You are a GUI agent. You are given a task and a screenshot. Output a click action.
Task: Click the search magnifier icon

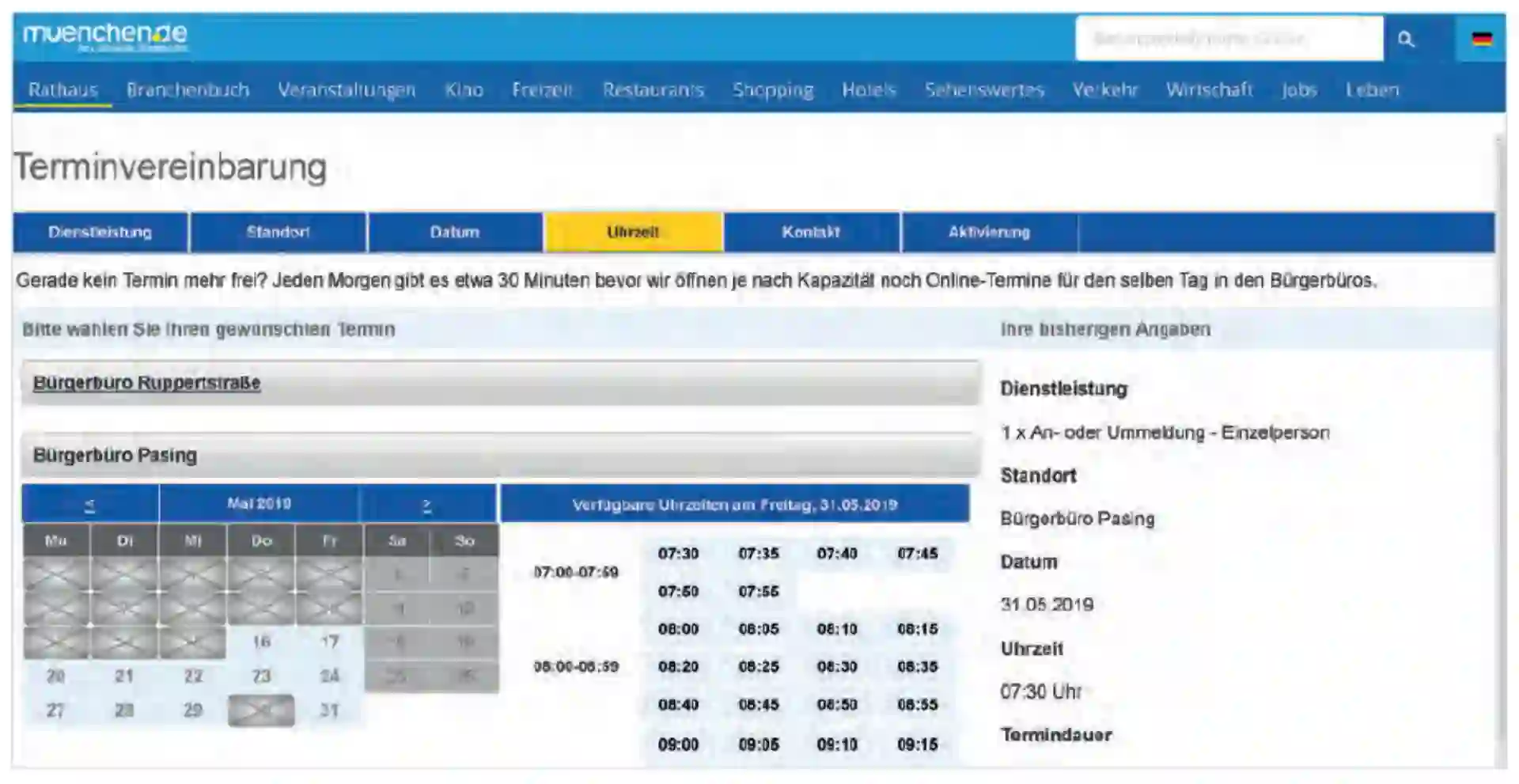click(1405, 39)
